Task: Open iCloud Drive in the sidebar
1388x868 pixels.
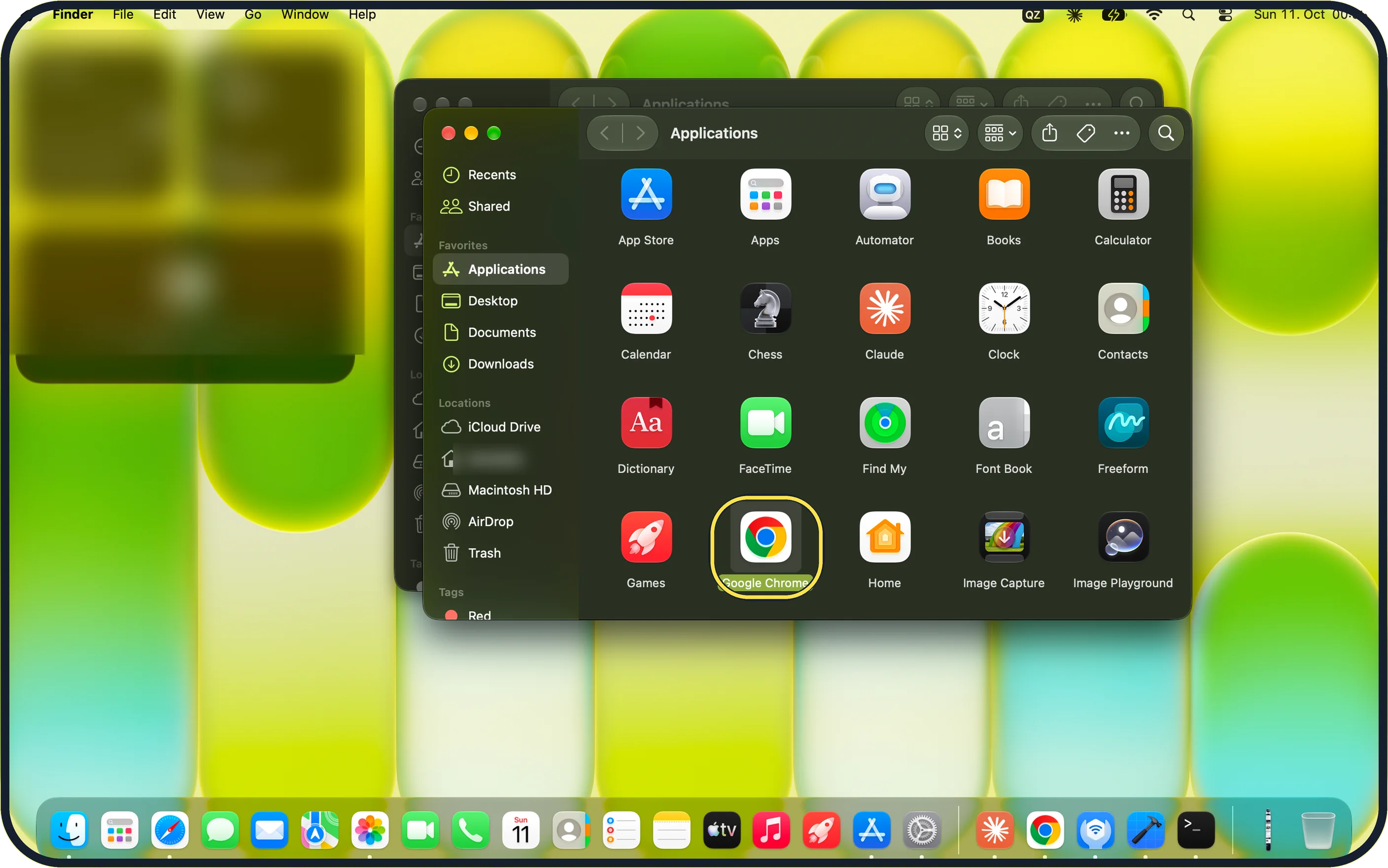Action: (x=500, y=427)
